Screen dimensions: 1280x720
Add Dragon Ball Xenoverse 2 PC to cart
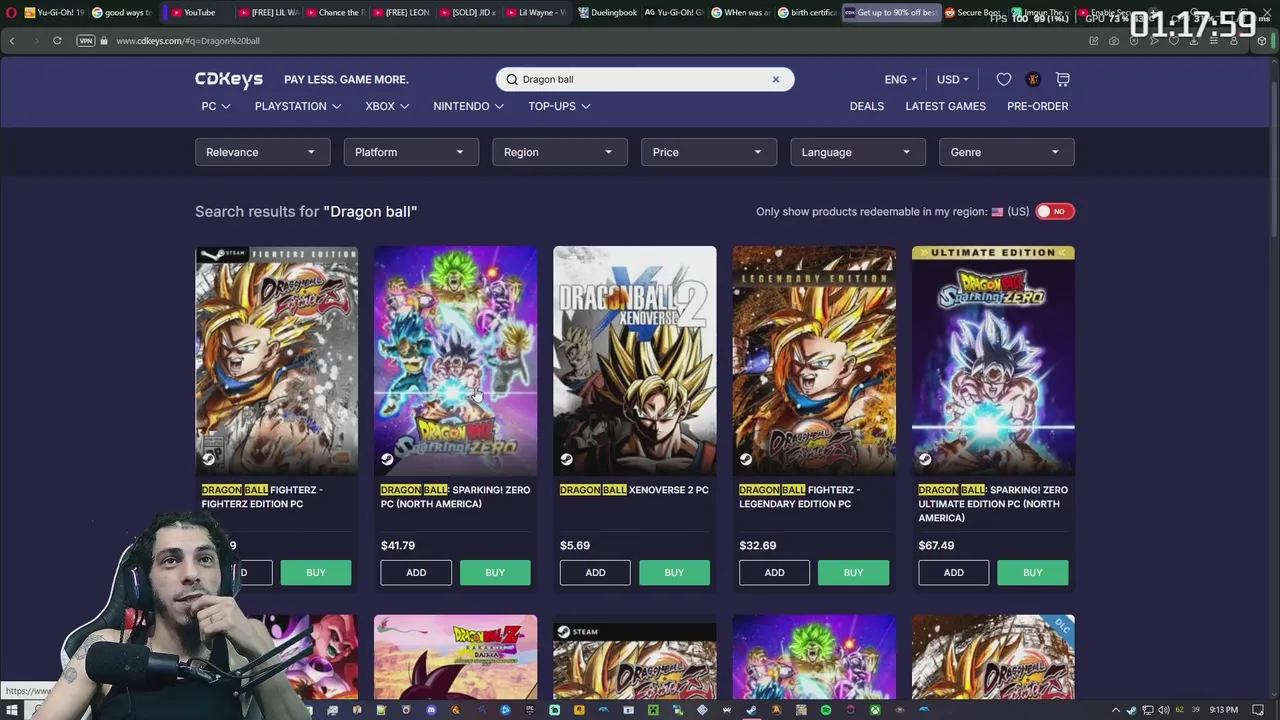click(595, 572)
